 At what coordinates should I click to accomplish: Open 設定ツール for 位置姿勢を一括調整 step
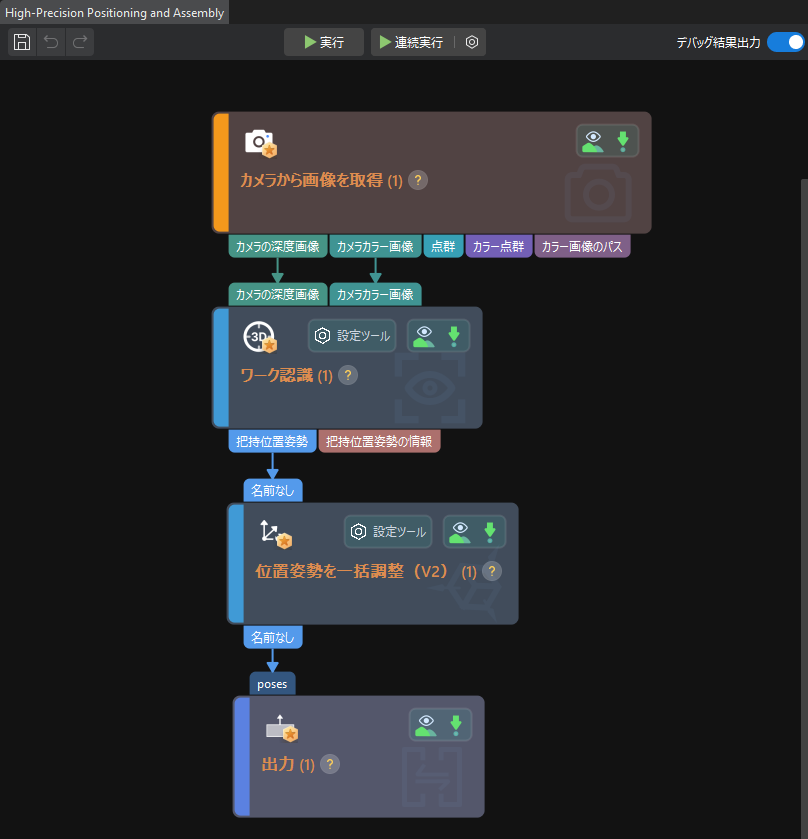coord(388,531)
